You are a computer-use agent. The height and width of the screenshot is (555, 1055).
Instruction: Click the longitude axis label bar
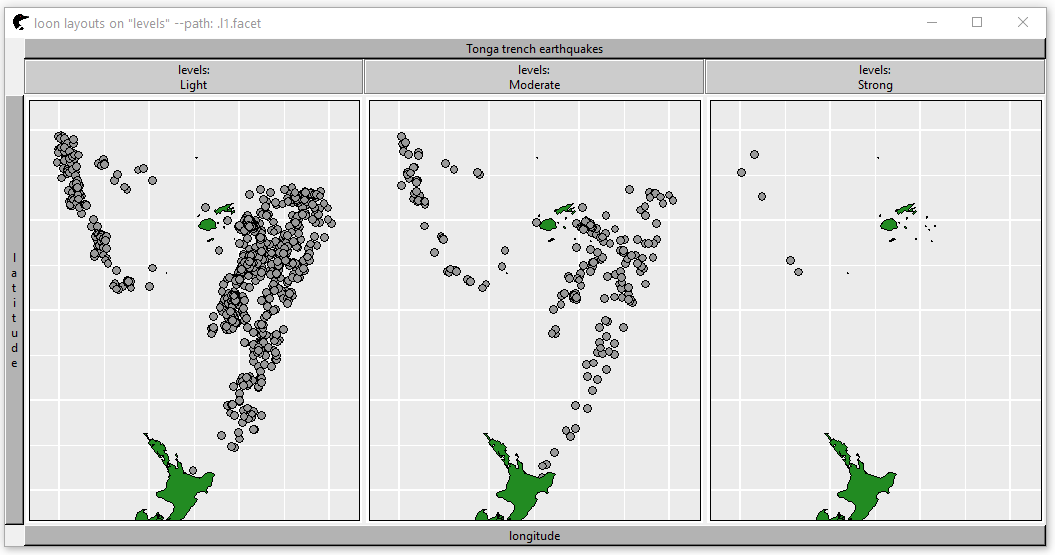[x=534, y=536]
